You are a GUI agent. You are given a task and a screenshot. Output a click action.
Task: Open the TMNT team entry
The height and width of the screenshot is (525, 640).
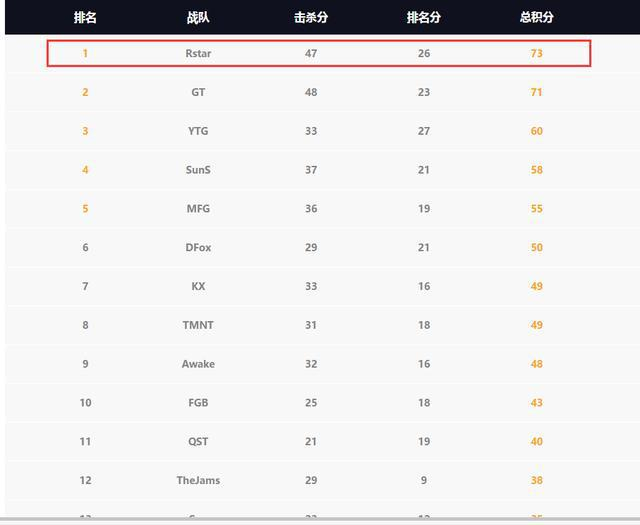point(198,325)
